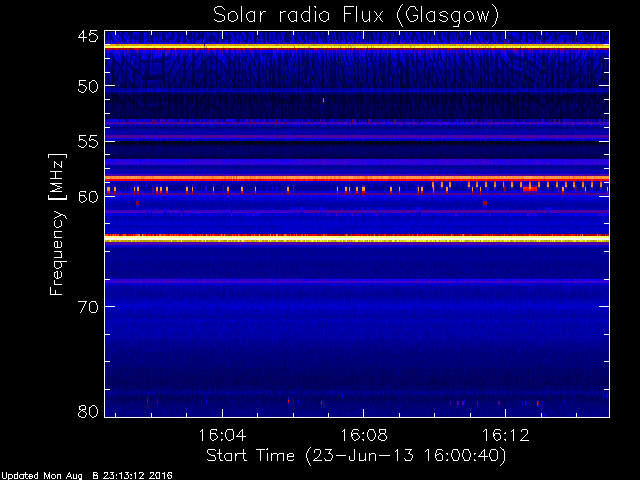Click the 'Frequency [MHz]' axis label
The width and height of the screenshot is (640, 480).
click(x=57, y=224)
